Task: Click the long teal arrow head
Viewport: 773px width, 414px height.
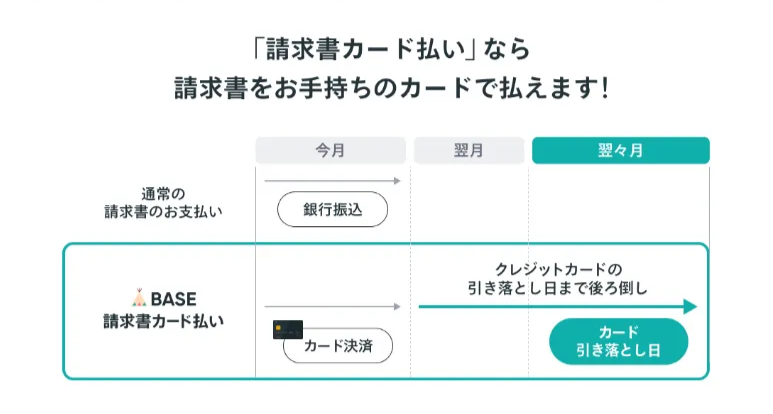Action: (x=690, y=307)
